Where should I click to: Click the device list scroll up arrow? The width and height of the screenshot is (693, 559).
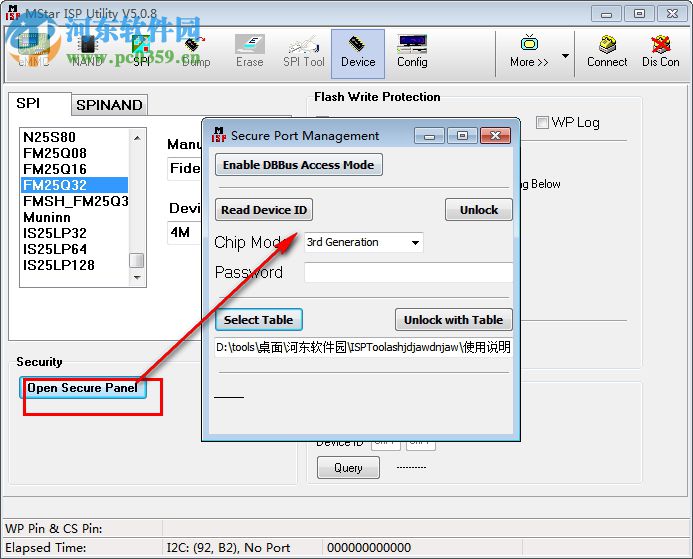(137, 138)
